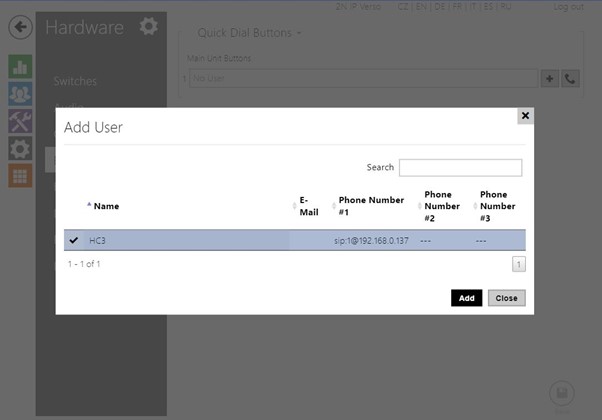The image size is (602, 420).
Task: Click the Add button
Action: [466, 298]
